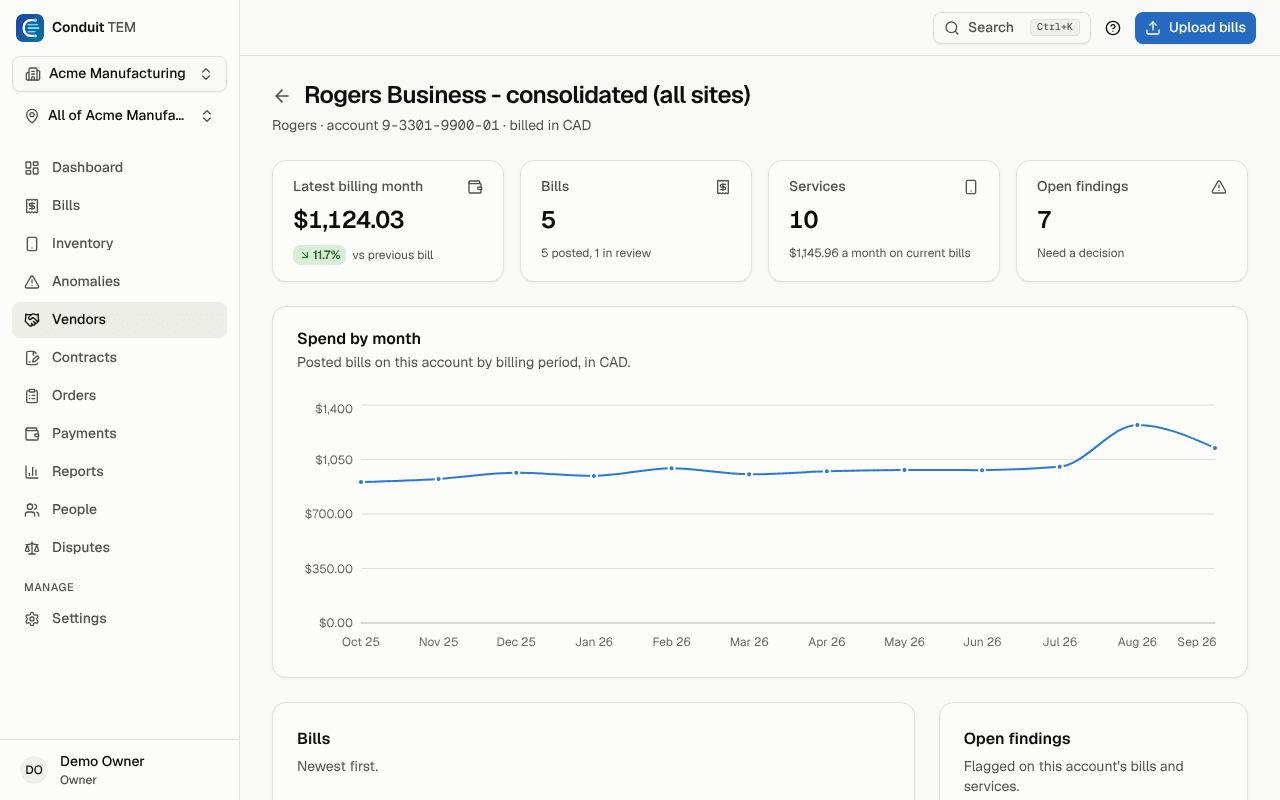
Task: Click the Search field
Action: pyautogui.click(x=1012, y=28)
